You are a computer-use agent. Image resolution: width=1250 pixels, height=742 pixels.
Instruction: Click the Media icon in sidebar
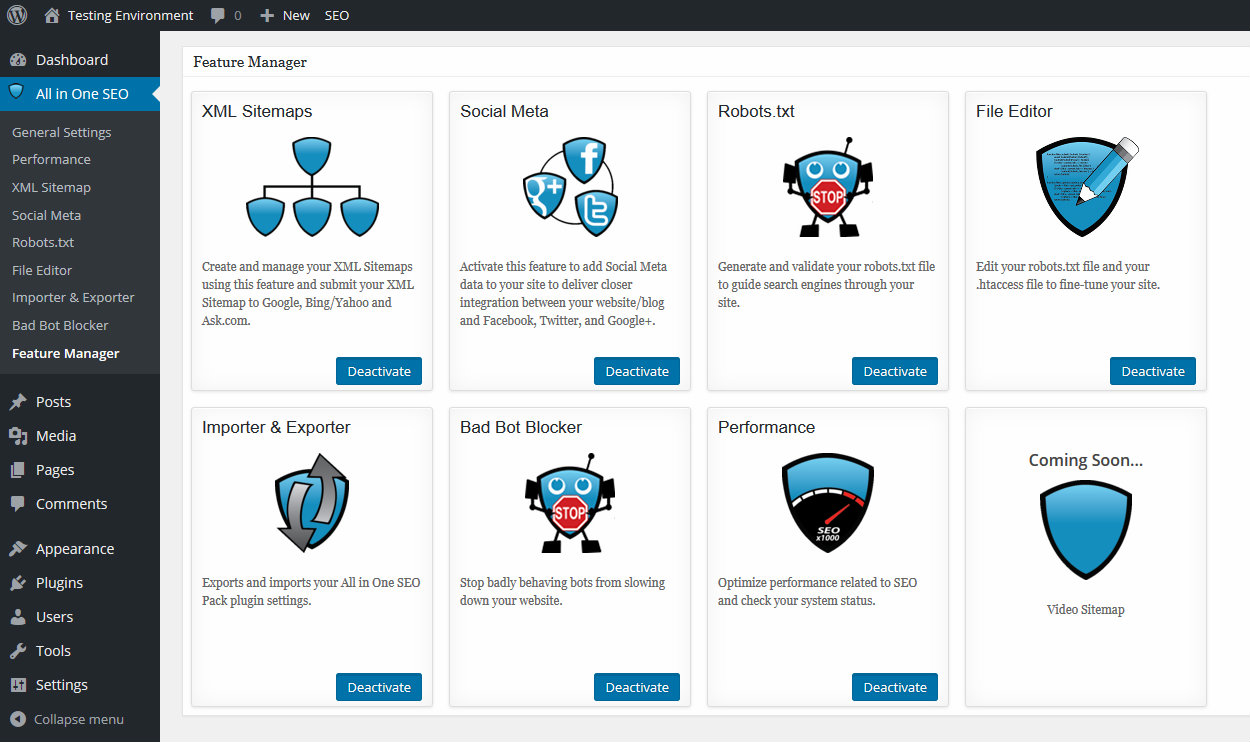click(17, 436)
